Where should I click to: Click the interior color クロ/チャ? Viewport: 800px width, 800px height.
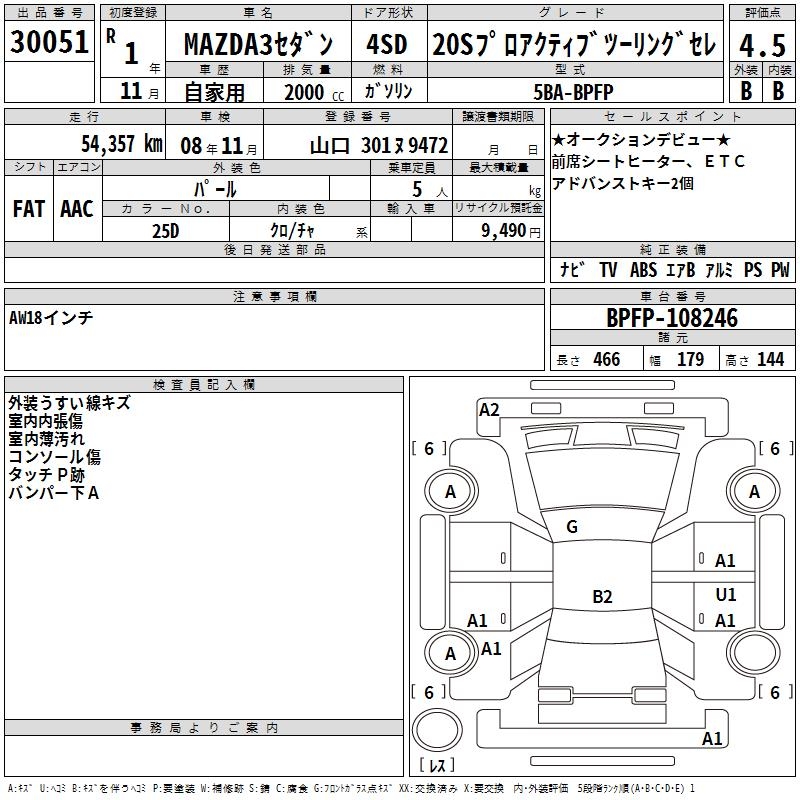tap(292, 230)
